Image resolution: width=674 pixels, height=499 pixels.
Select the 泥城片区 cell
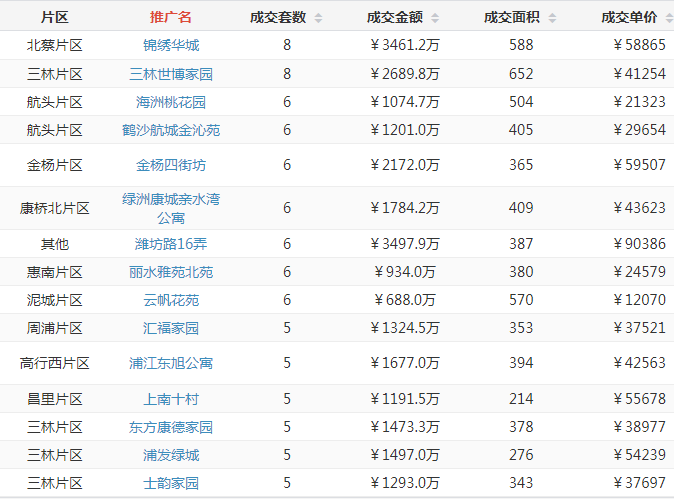(x=55, y=300)
